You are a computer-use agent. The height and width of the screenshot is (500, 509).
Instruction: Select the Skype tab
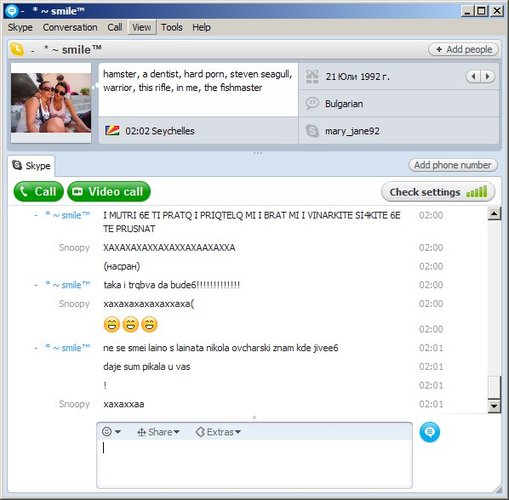pyautogui.click(x=31, y=165)
